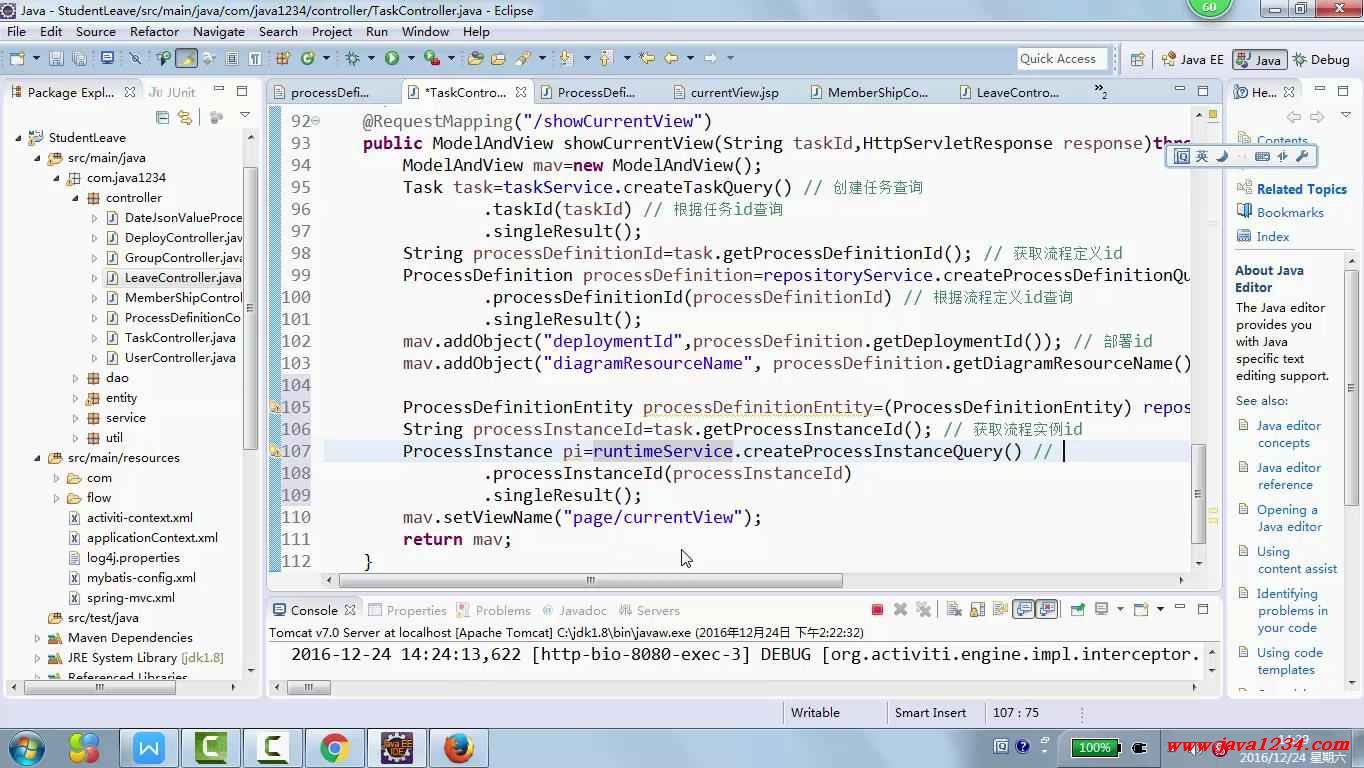Switch to the Javadoc view tab
This screenshot has height=768, width=1364.
[x=574, y=610]
